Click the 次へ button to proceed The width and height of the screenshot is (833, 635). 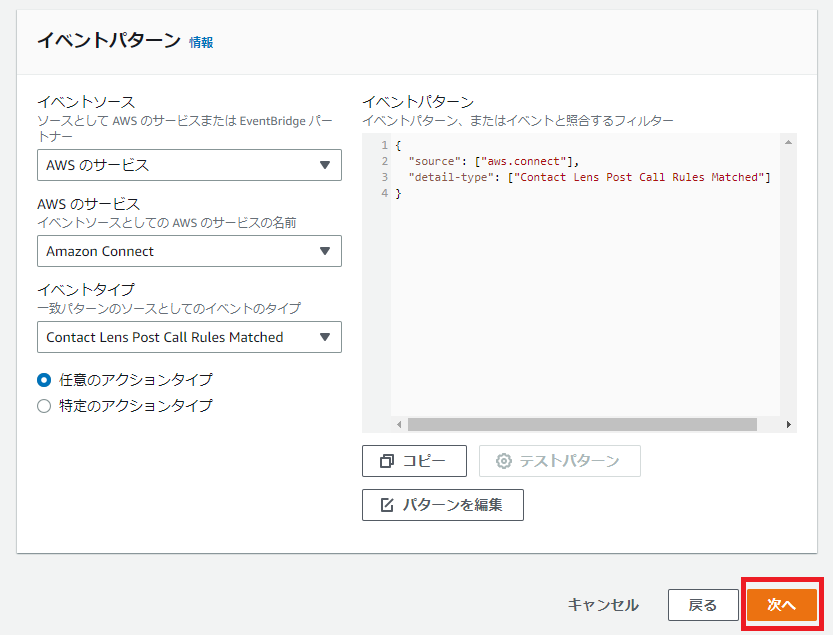click(782, 605)
